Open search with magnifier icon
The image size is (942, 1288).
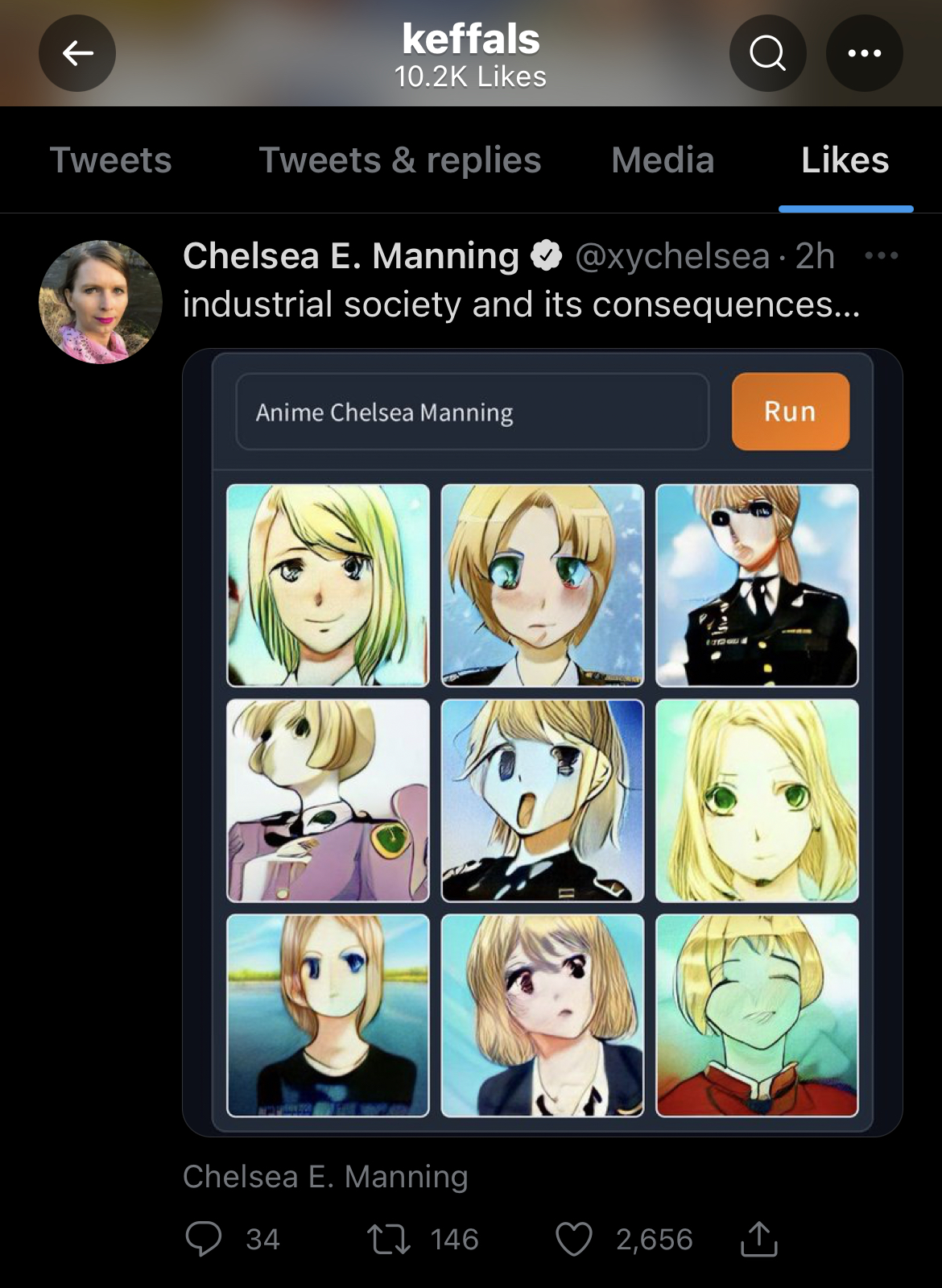767,53
